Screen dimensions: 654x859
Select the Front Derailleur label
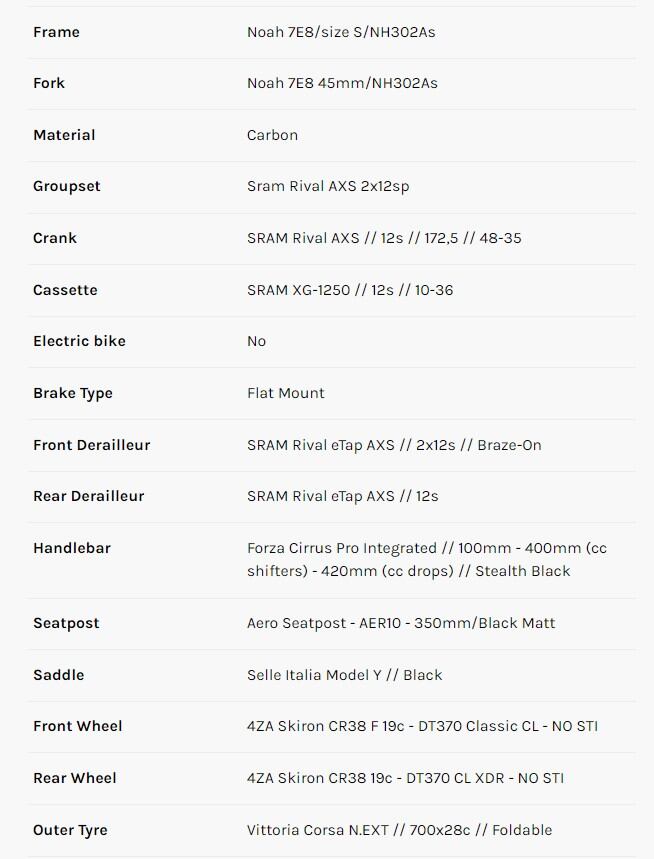pos(92,445)
